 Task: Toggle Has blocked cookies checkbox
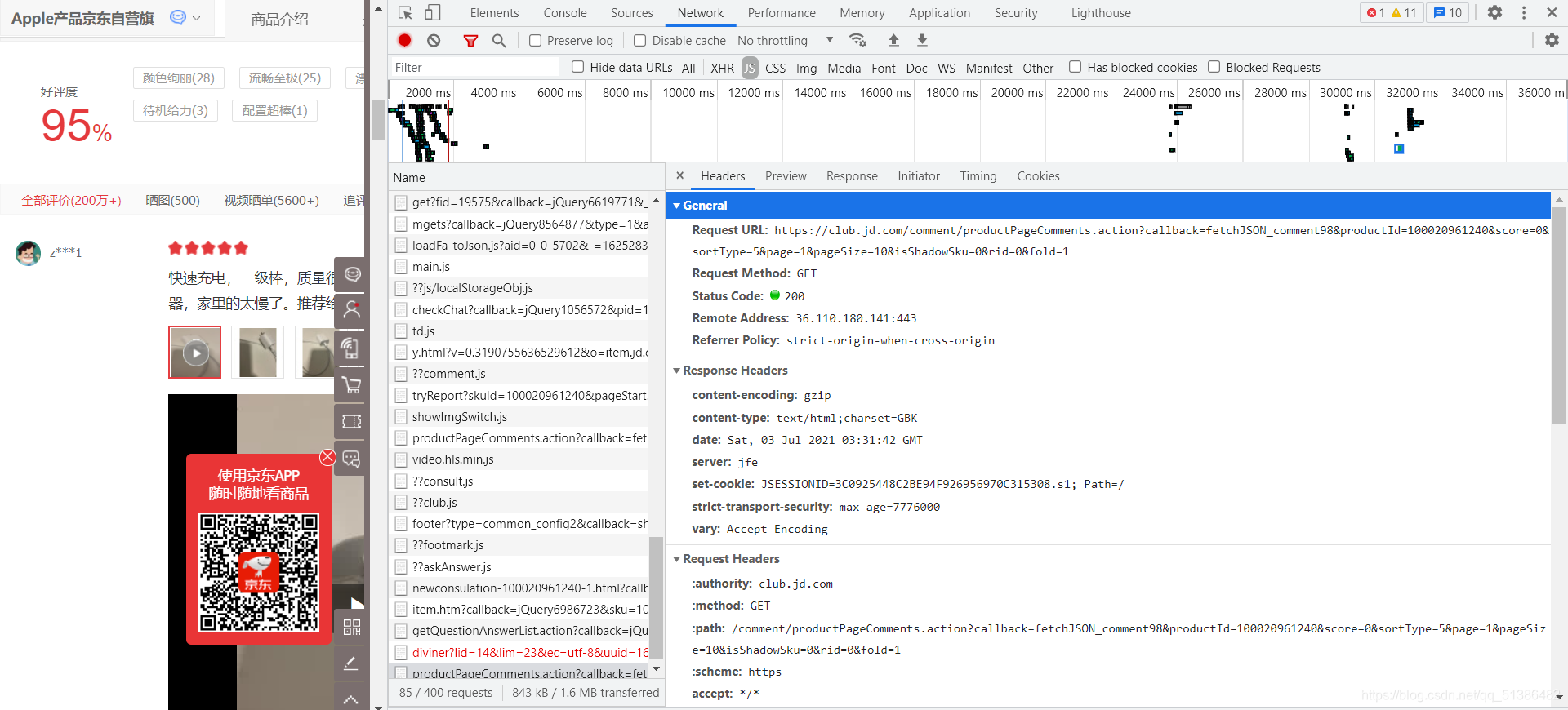pos(1076,67)
